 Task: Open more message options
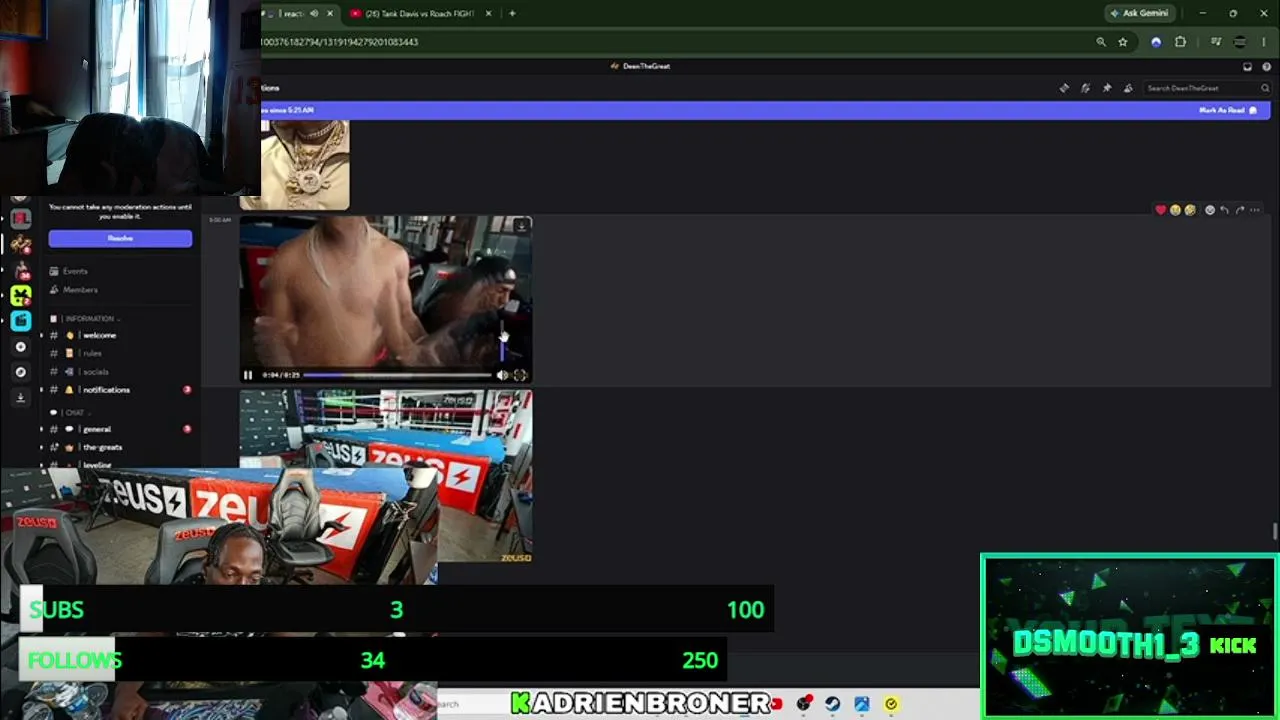tap(1255, 210)
